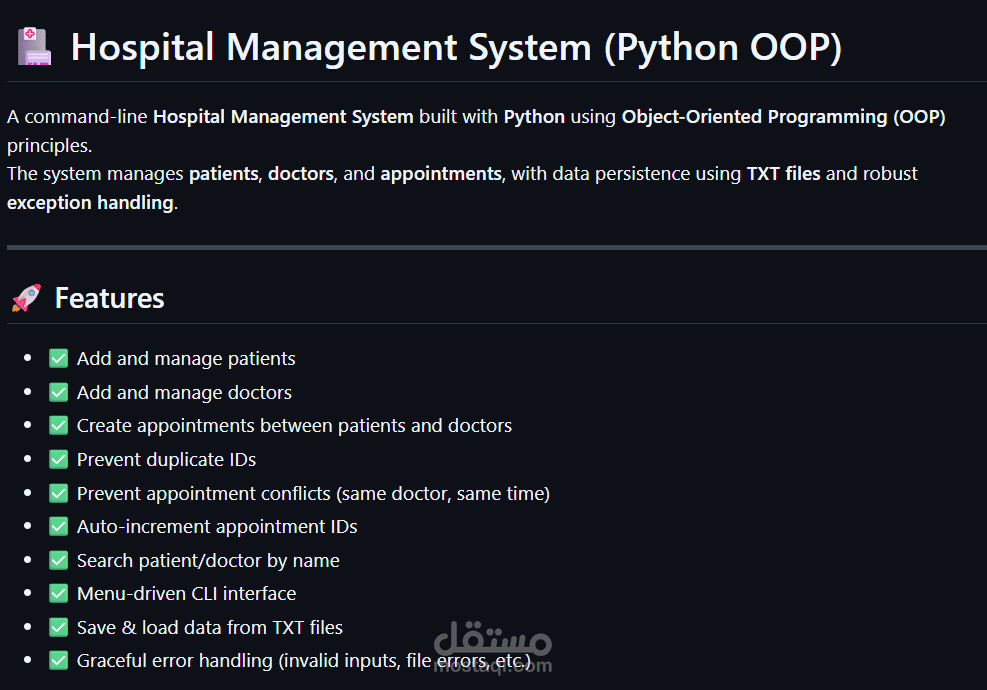Click the bold word 'Python' in the description
Viewport: 987px width, 690px height.
point(534,117)
